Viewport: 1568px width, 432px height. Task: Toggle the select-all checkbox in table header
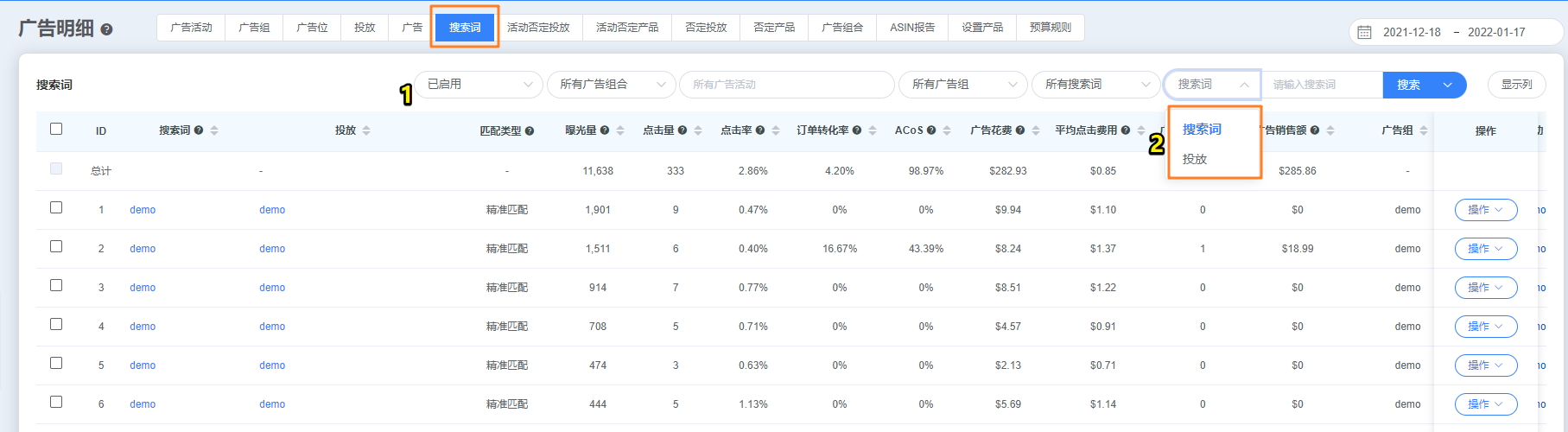[56, 129]
